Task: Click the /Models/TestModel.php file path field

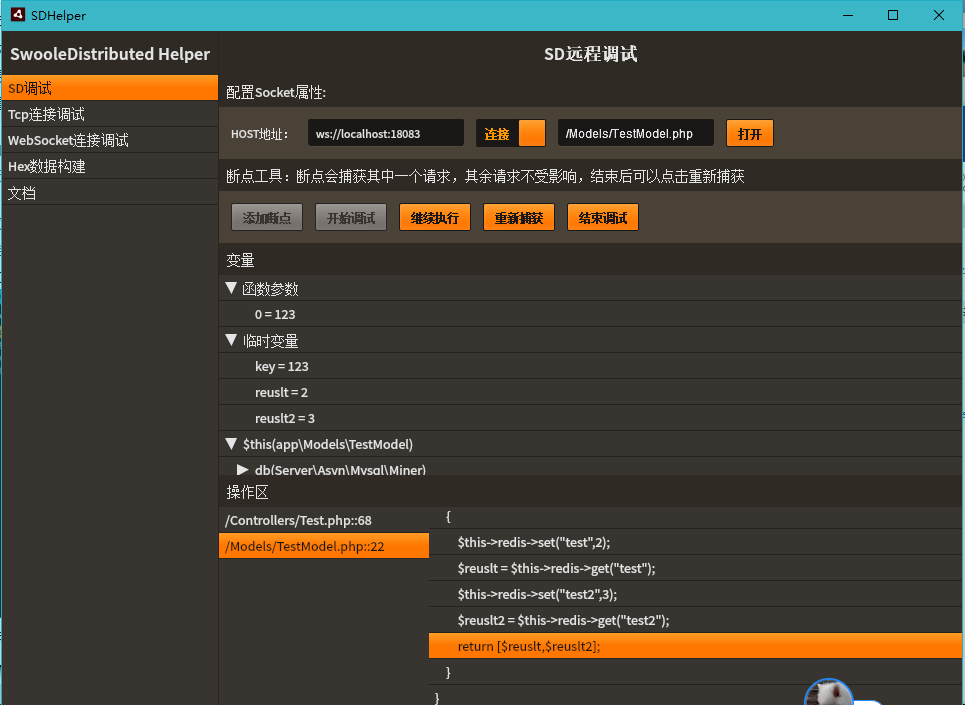Action: pos(635,133)
